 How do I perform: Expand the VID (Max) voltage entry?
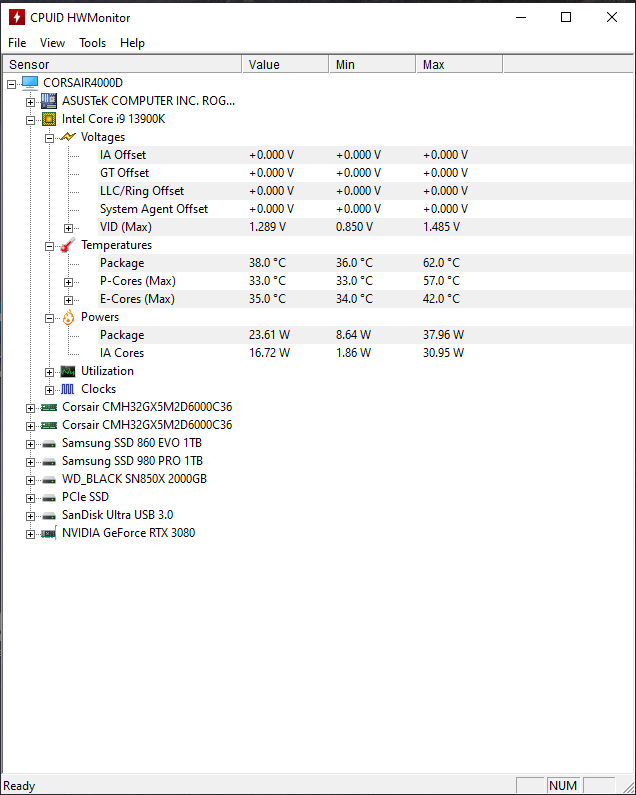tap(69, 227)
